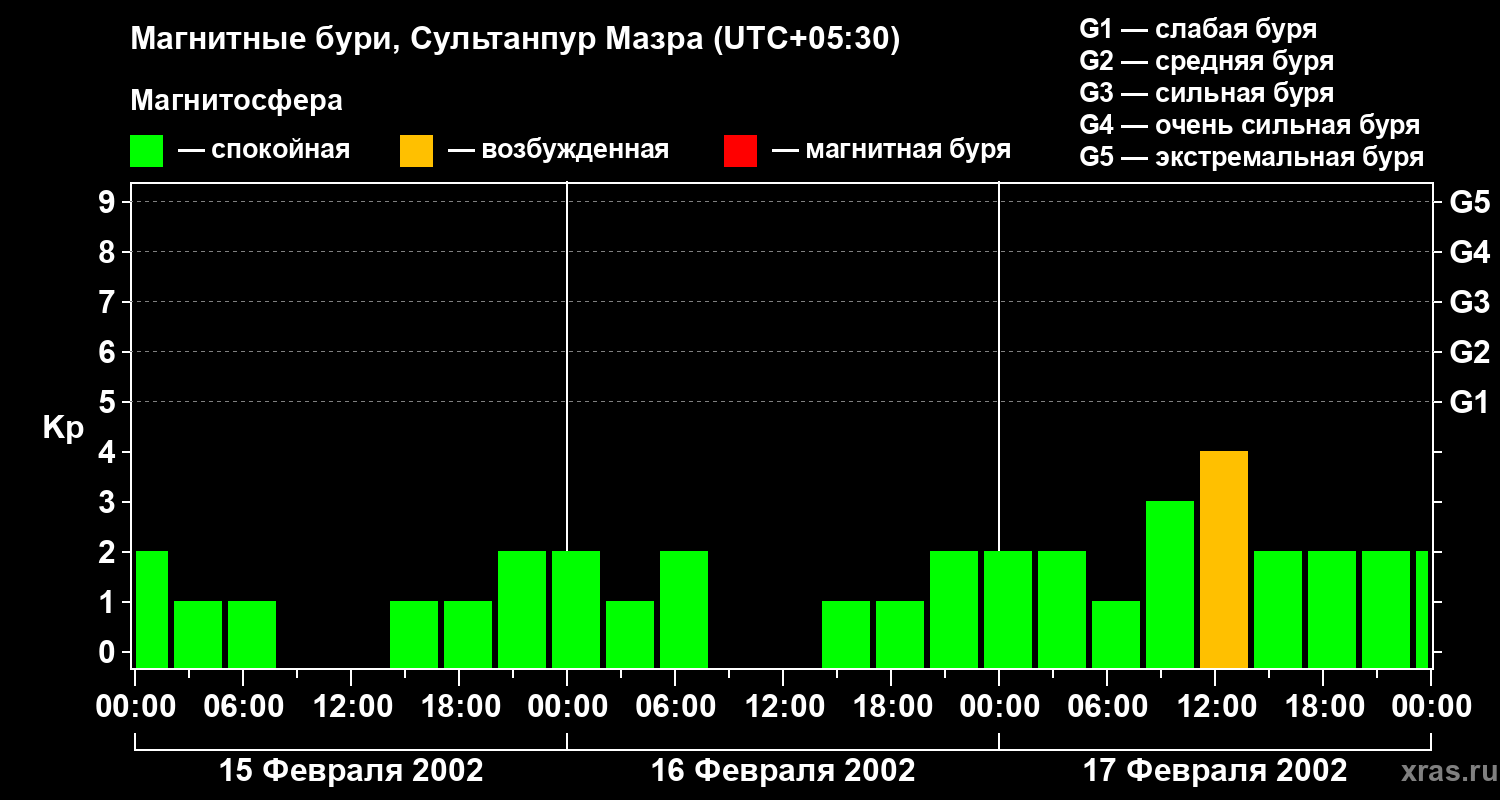Select the green Kp 3 bar on 17 Февраля
1500x800 pixels.
click(x=1170, y=585)
